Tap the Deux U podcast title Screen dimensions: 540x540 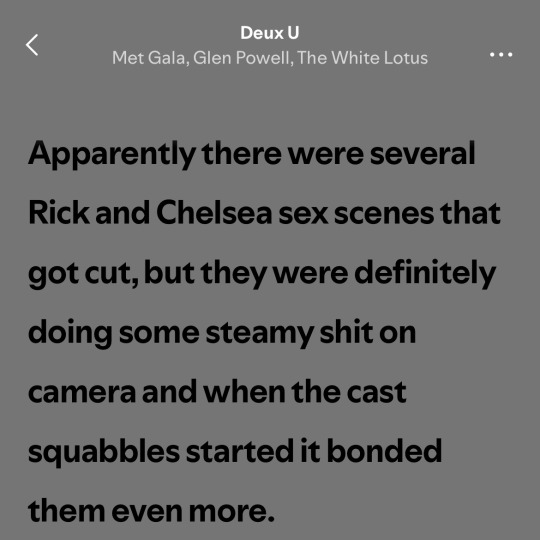(x=270, y=33)
